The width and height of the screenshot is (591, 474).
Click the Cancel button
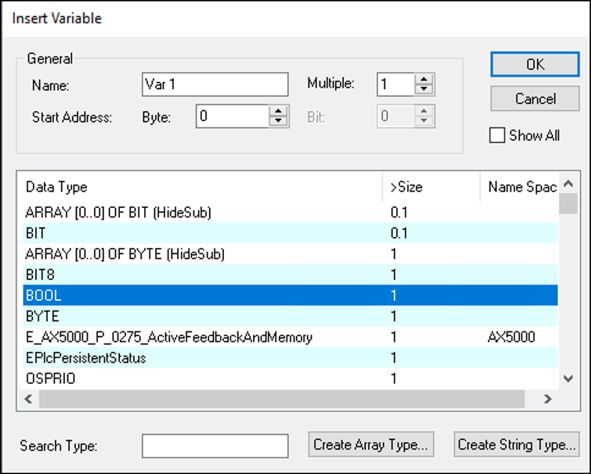coord(535,99)
